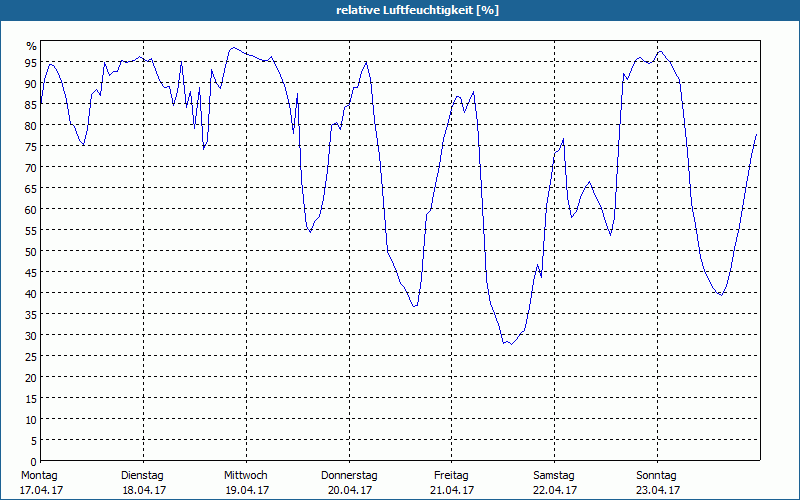This screenshot has width=800, height=500.
Task: Click the y-axis value '25'
Action: coord(31,357)
